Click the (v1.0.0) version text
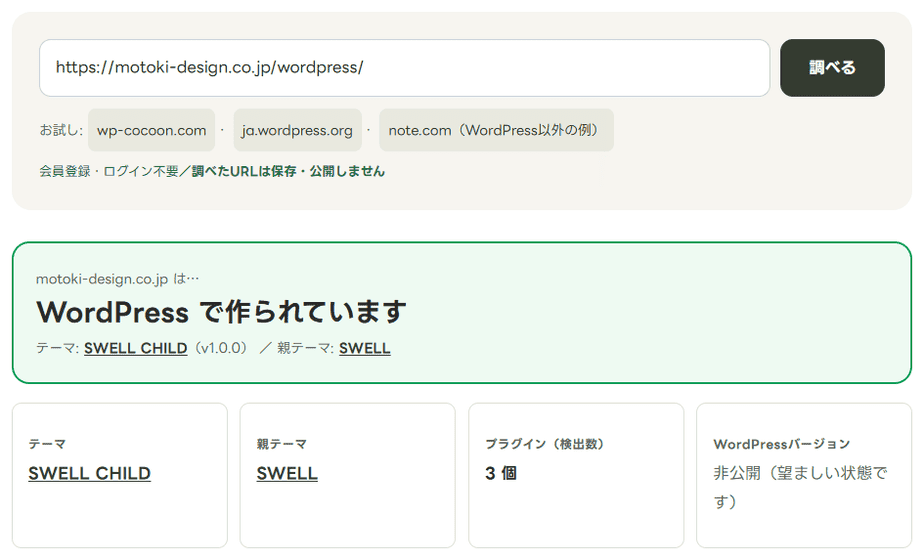This screenshot has height=559, width=924. pos(221,348)
